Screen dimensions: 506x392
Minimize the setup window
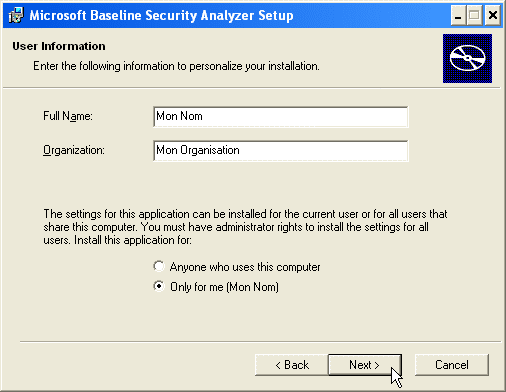tap(458, 16)
